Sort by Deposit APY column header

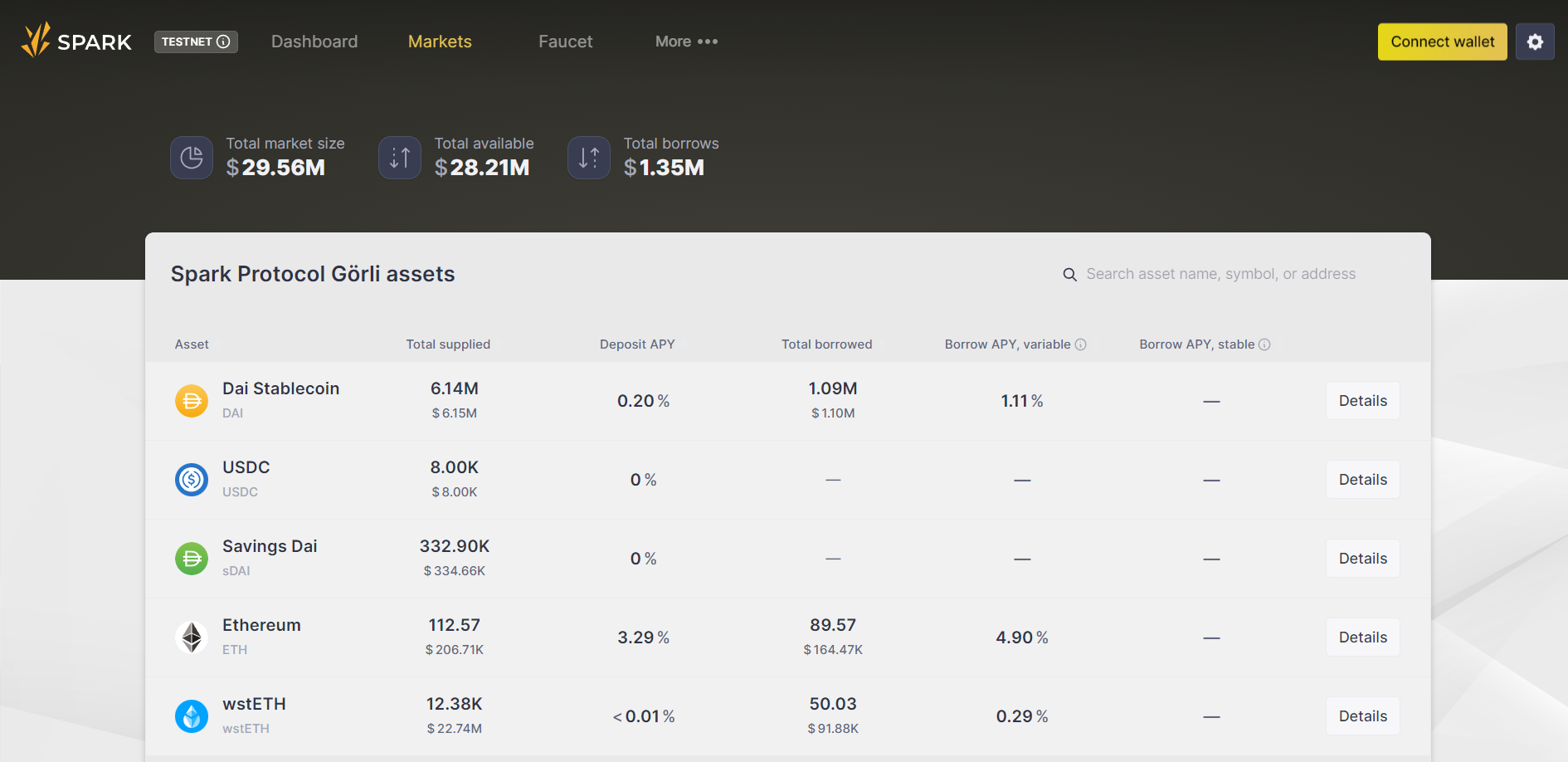pos(637,344)
